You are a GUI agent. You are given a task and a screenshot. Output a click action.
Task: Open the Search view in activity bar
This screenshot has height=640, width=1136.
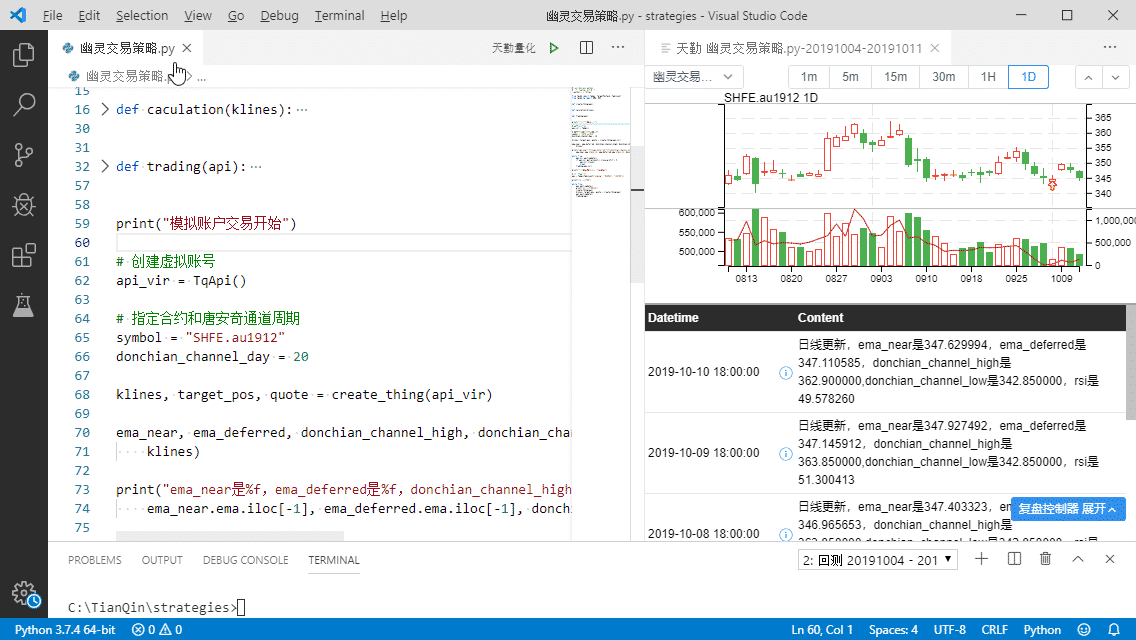[x=23, y=105]
